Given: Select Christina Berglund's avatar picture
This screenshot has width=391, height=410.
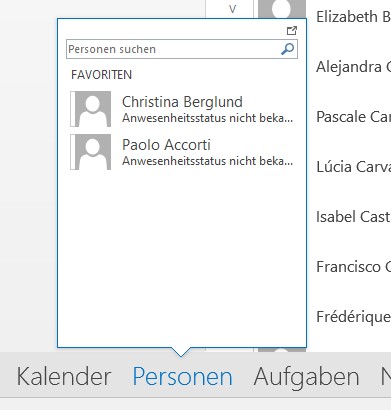Looking at the screenshot, I should (x=91, y=109).
